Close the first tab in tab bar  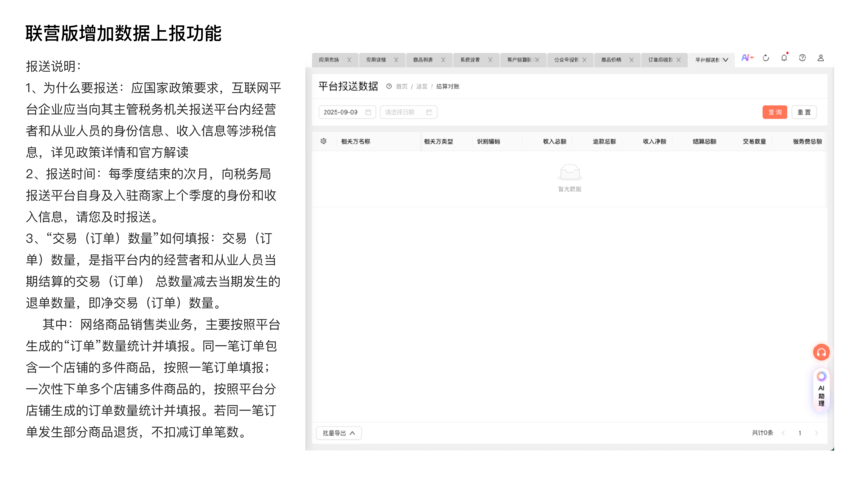click(349, 60)
